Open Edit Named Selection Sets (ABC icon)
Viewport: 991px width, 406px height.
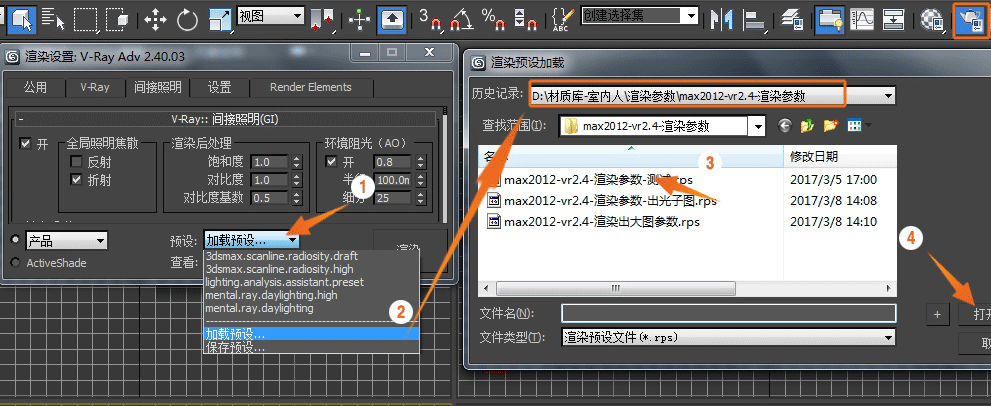(x=562, y=20)
